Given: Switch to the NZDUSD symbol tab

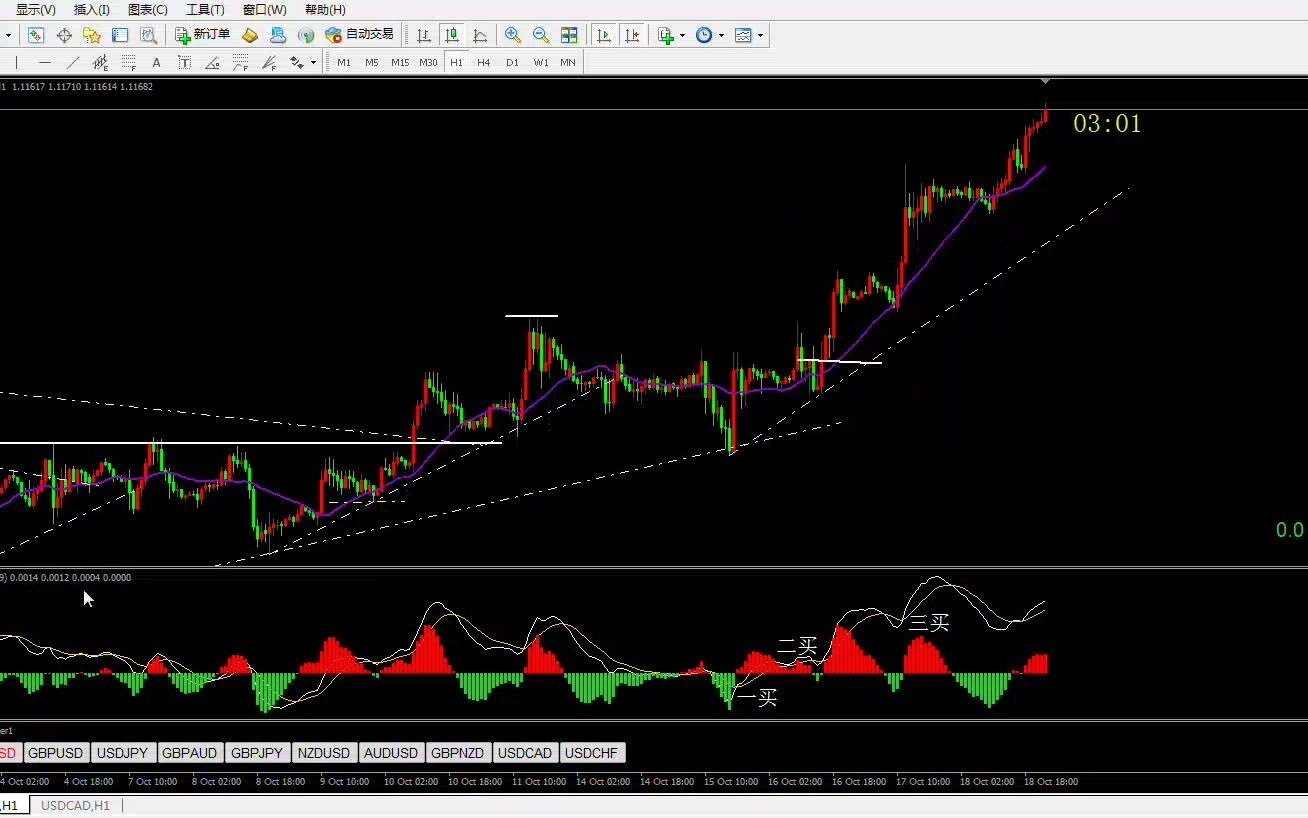Looking at the screenshot, I should pyautogui.click(x=325, y=753).
